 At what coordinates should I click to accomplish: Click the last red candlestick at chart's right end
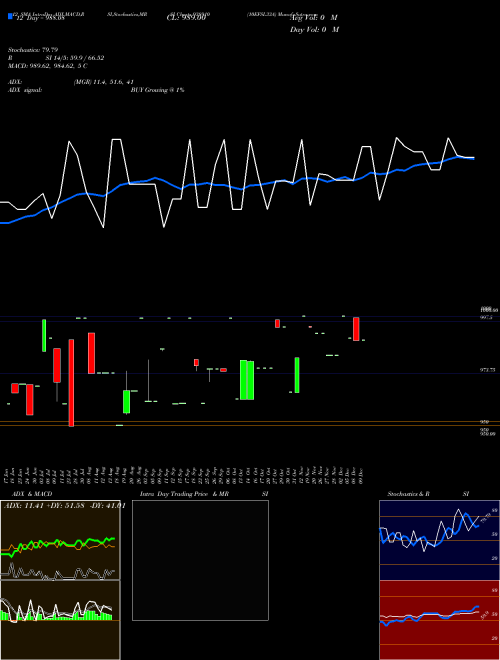click(356, 329)
